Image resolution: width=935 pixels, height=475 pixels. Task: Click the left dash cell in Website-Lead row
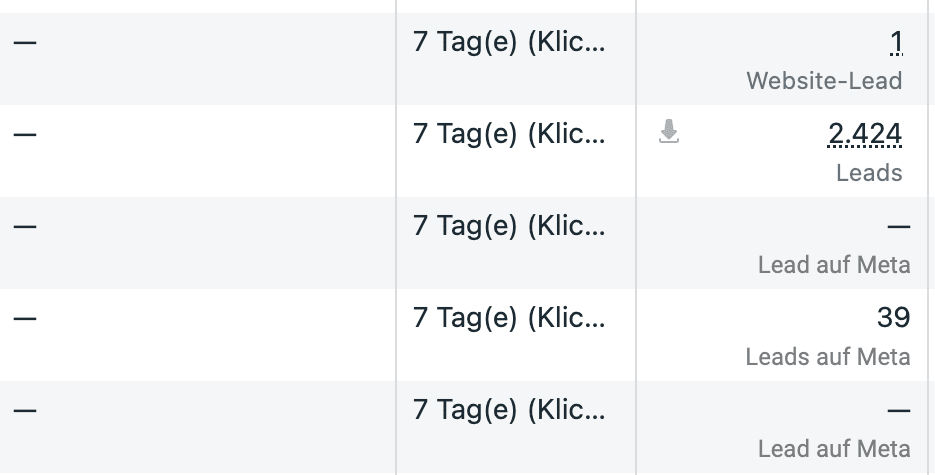[25, 42]
